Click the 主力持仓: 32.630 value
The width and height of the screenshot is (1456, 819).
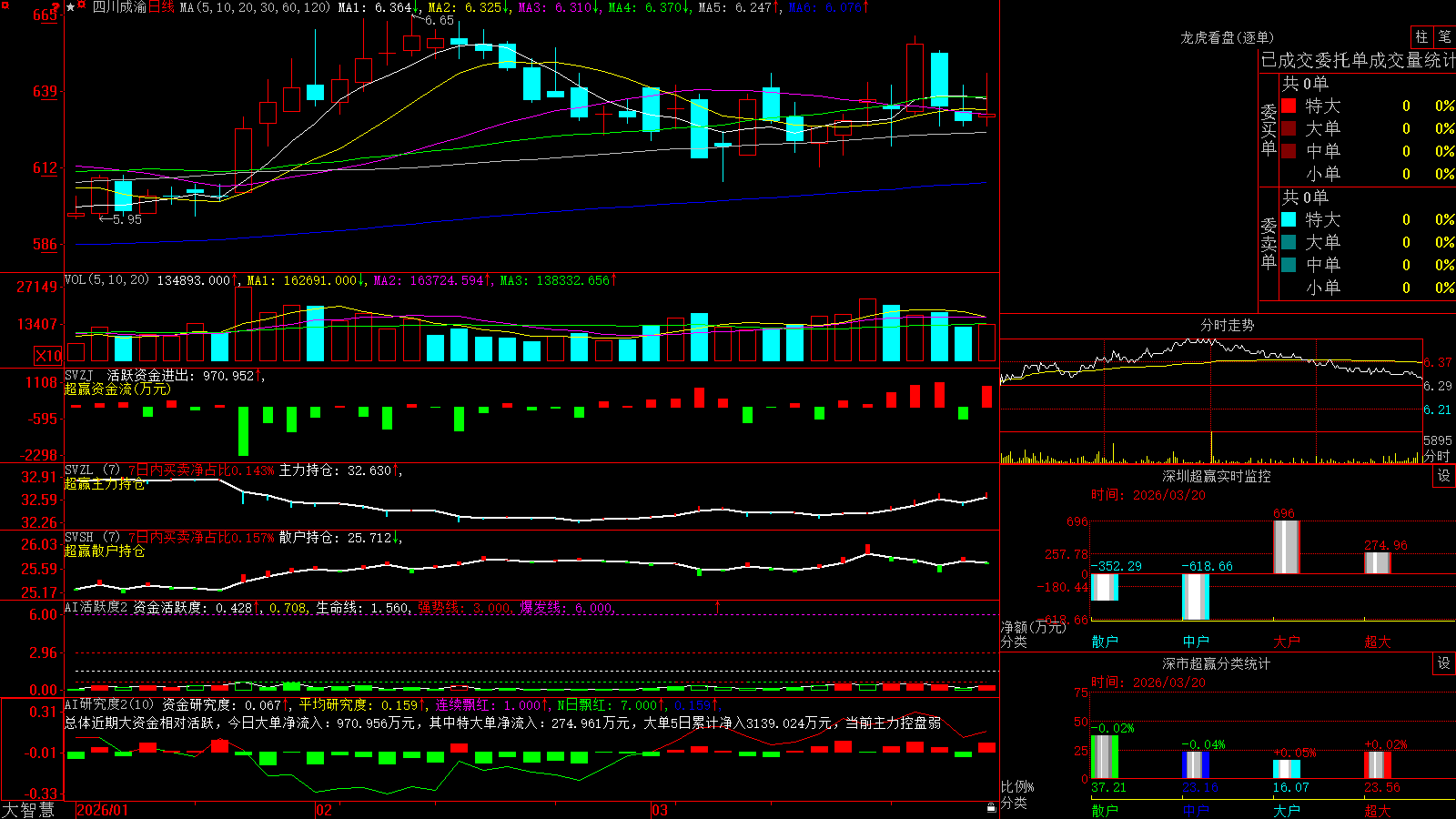tap(335, 470)
